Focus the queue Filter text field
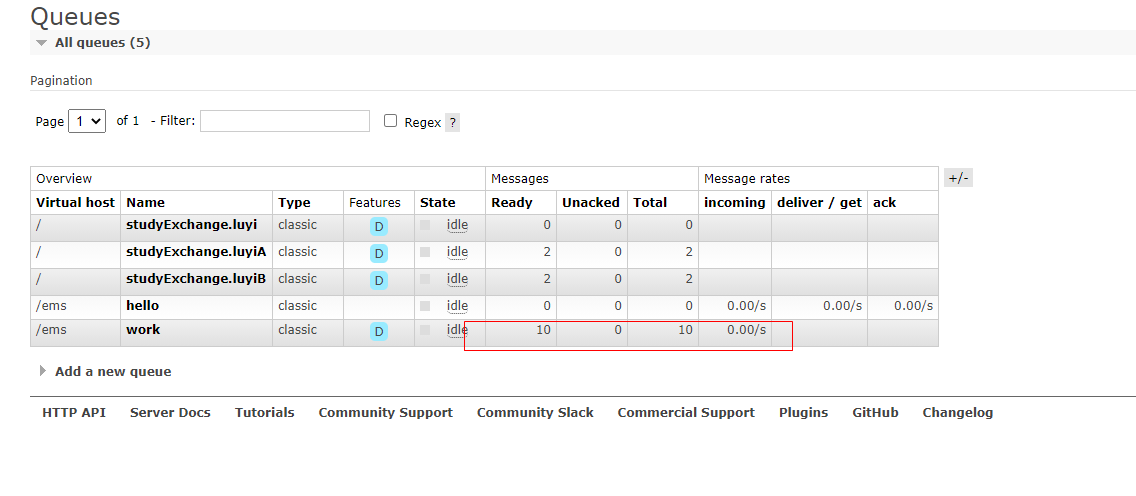The height and width of the screenshot is (496, 1136). tap(285, 121)
